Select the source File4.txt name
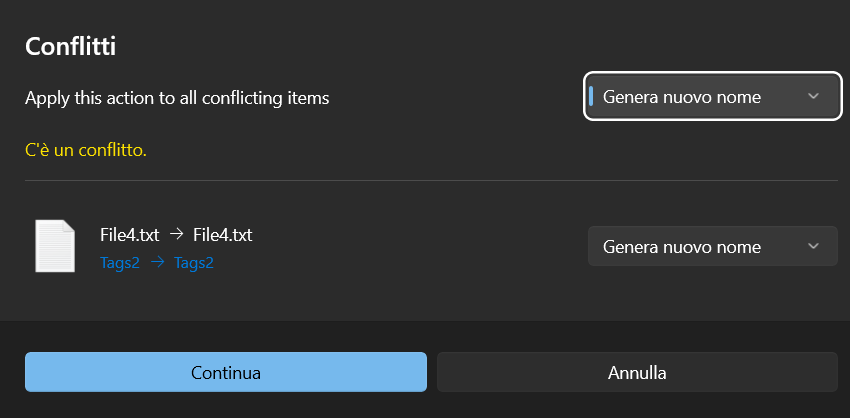This screenshot has height=418, width=850. (129, 235)
